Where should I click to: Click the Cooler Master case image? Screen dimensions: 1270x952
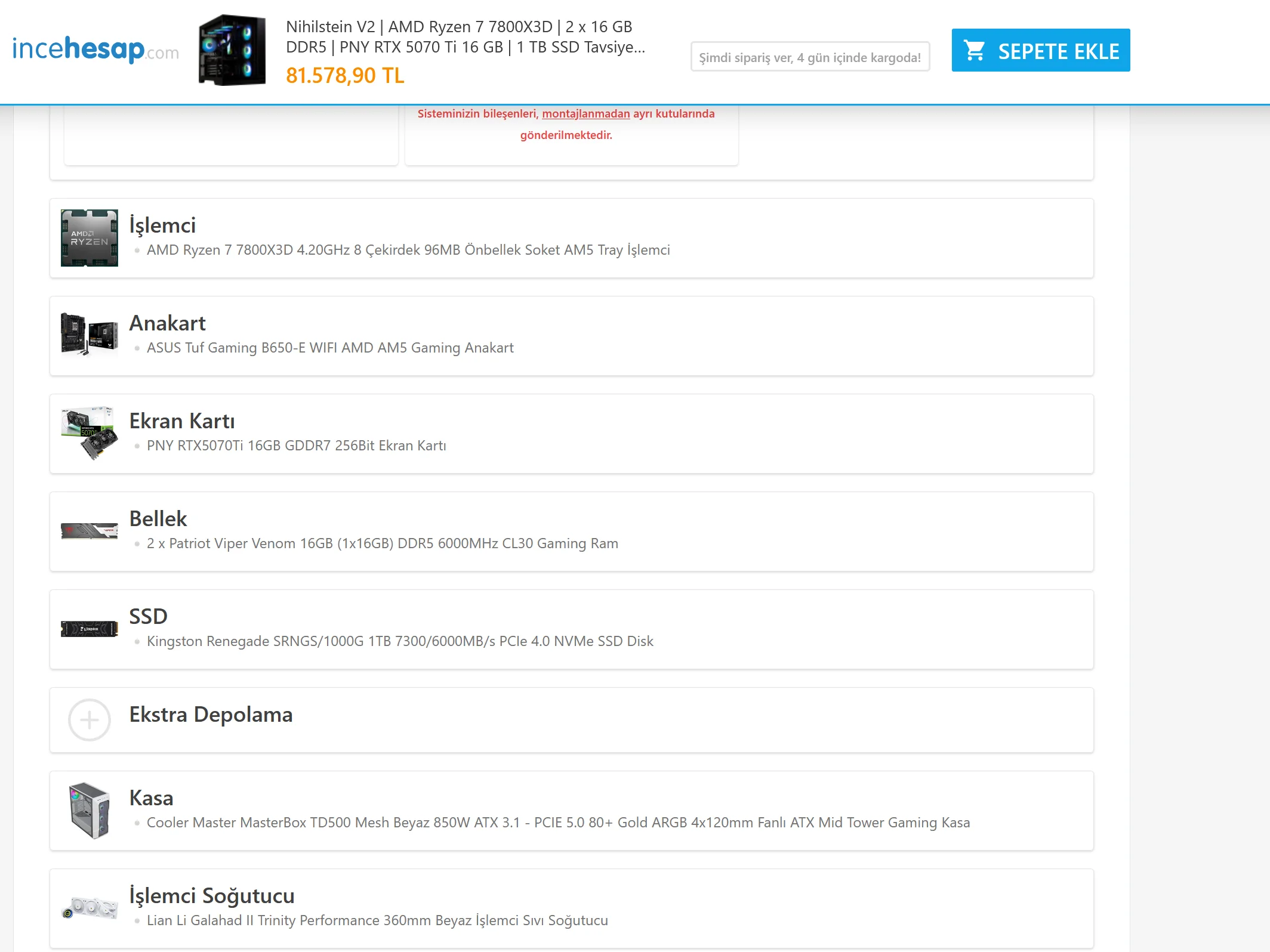point(90,810)
